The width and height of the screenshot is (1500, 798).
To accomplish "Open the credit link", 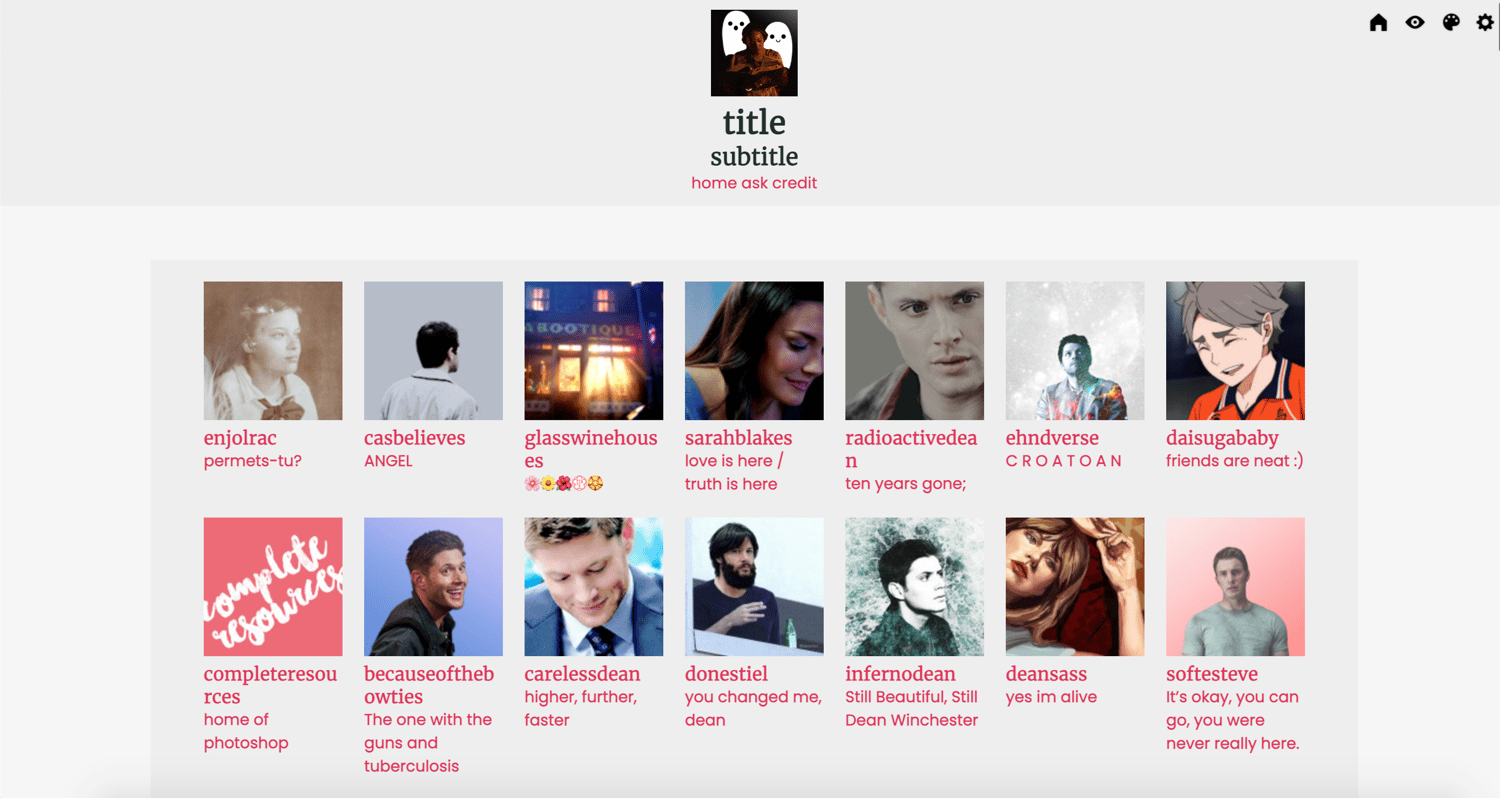I will (795, 183).
